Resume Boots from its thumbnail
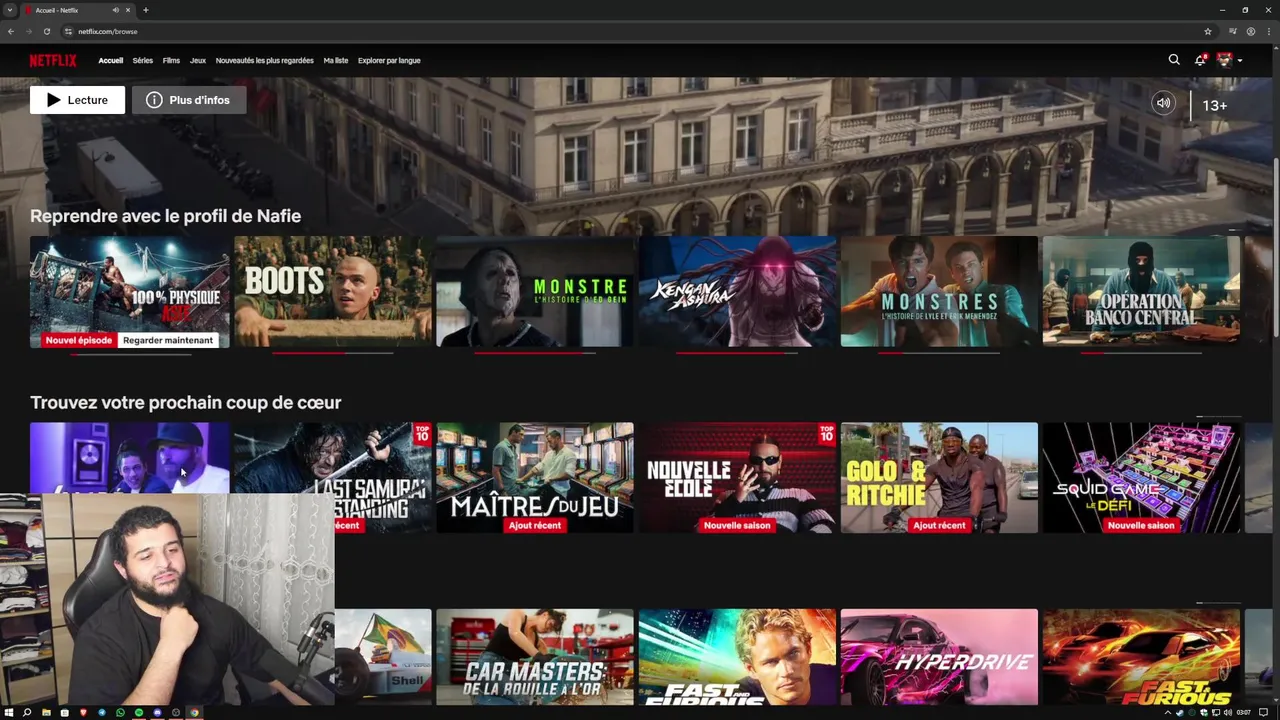Screen dimensions: 1280x720 click(x=333, y=291)
